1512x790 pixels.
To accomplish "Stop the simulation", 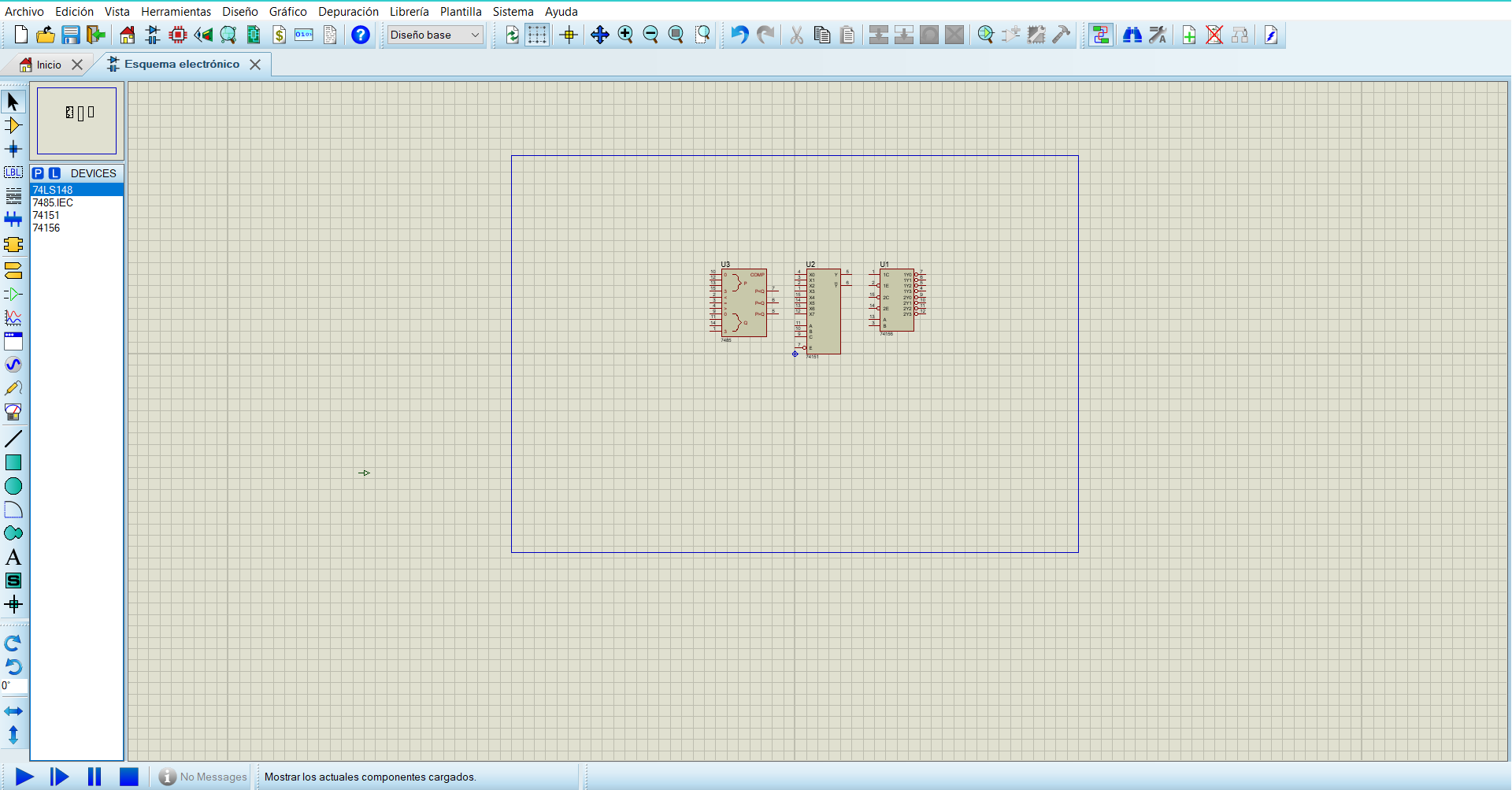I will coord(128,777).
